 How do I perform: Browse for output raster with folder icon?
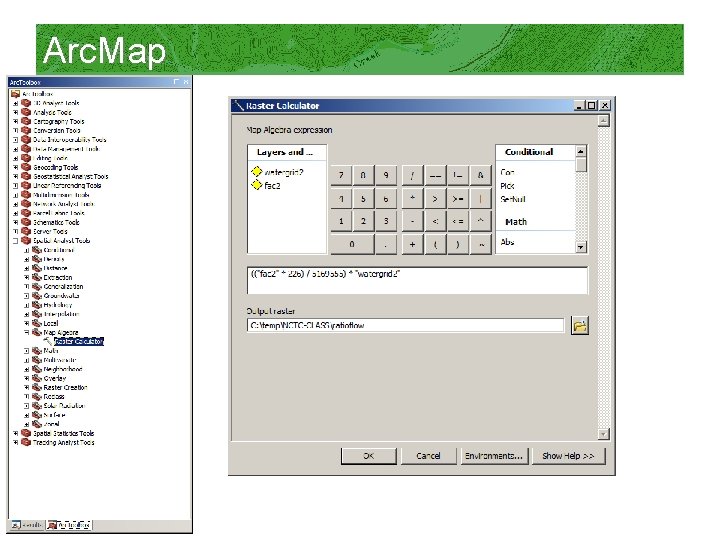(x=580, y=326)
